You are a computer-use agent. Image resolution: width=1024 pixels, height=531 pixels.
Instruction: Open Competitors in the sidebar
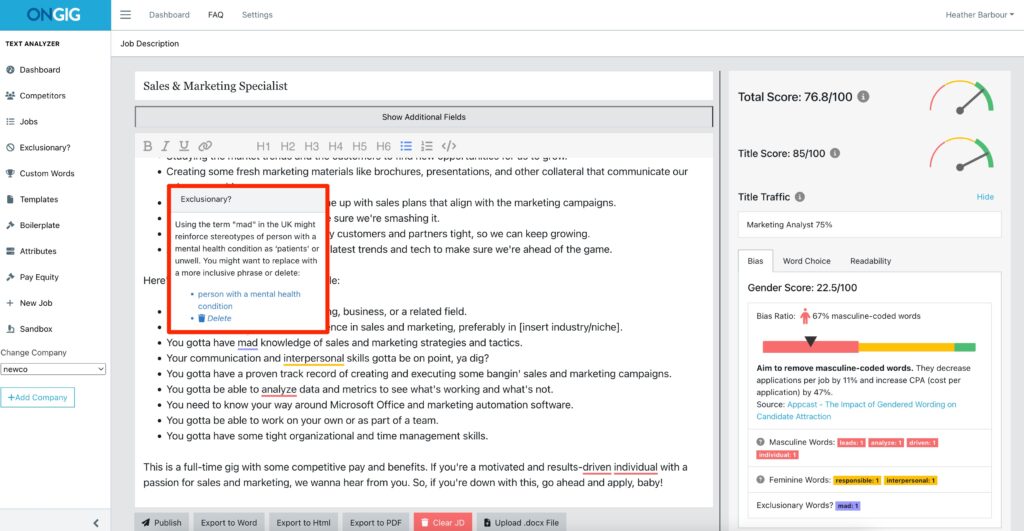(42, 95)
